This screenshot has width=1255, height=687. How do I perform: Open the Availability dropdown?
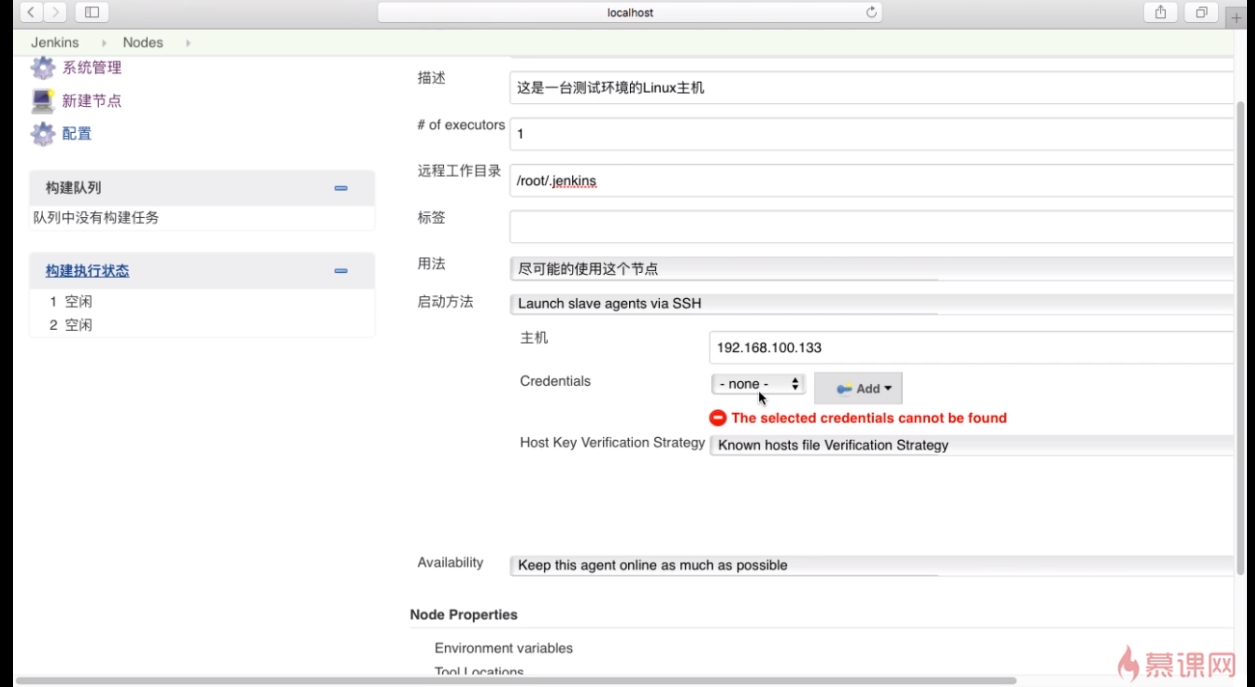pyautogui.click(x=871, y=565)
